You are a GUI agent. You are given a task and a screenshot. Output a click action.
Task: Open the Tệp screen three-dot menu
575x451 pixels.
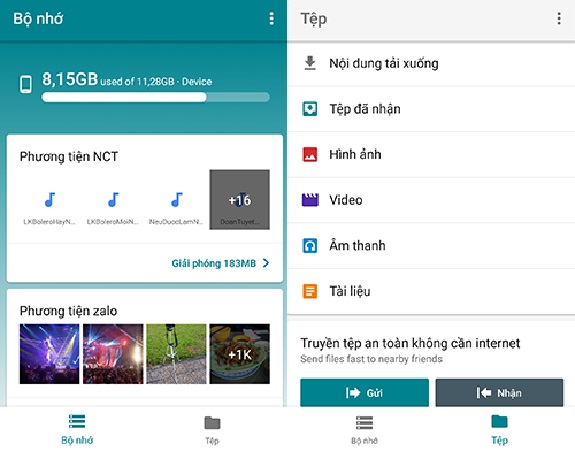coord(559,18)
